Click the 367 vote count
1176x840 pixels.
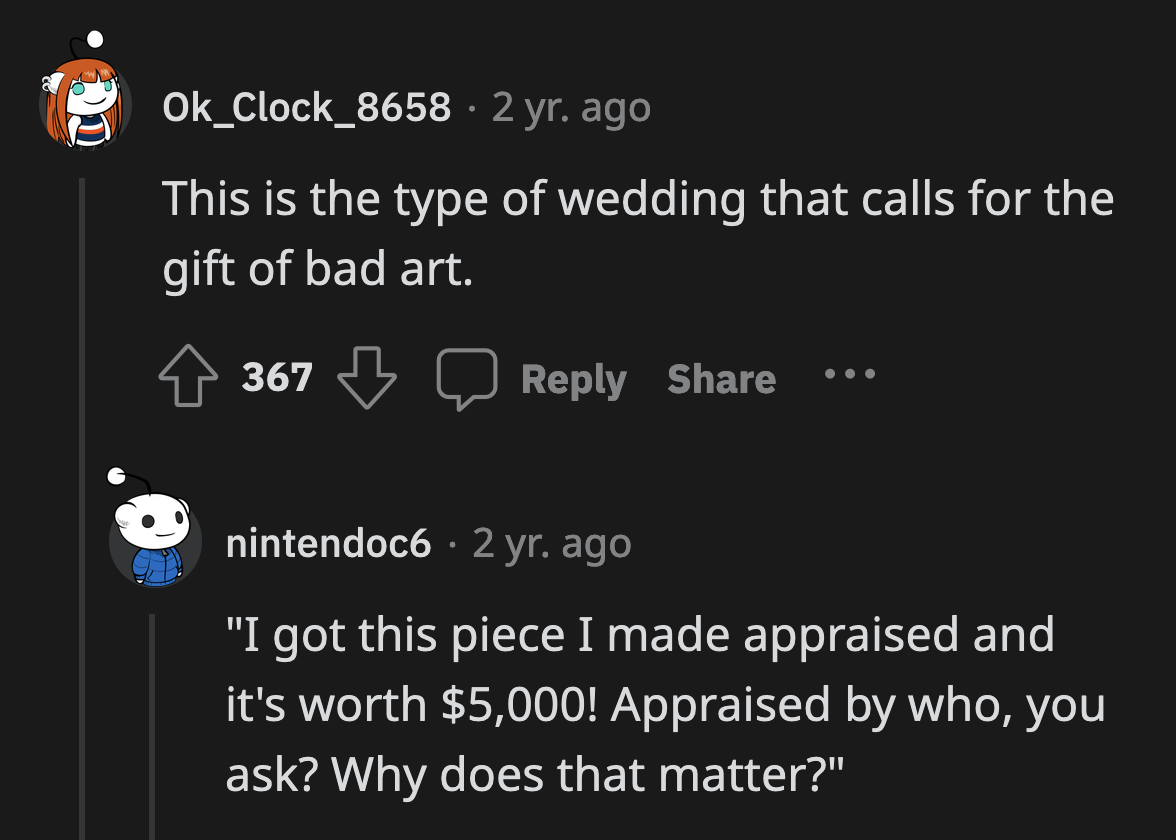coord(277,378)
